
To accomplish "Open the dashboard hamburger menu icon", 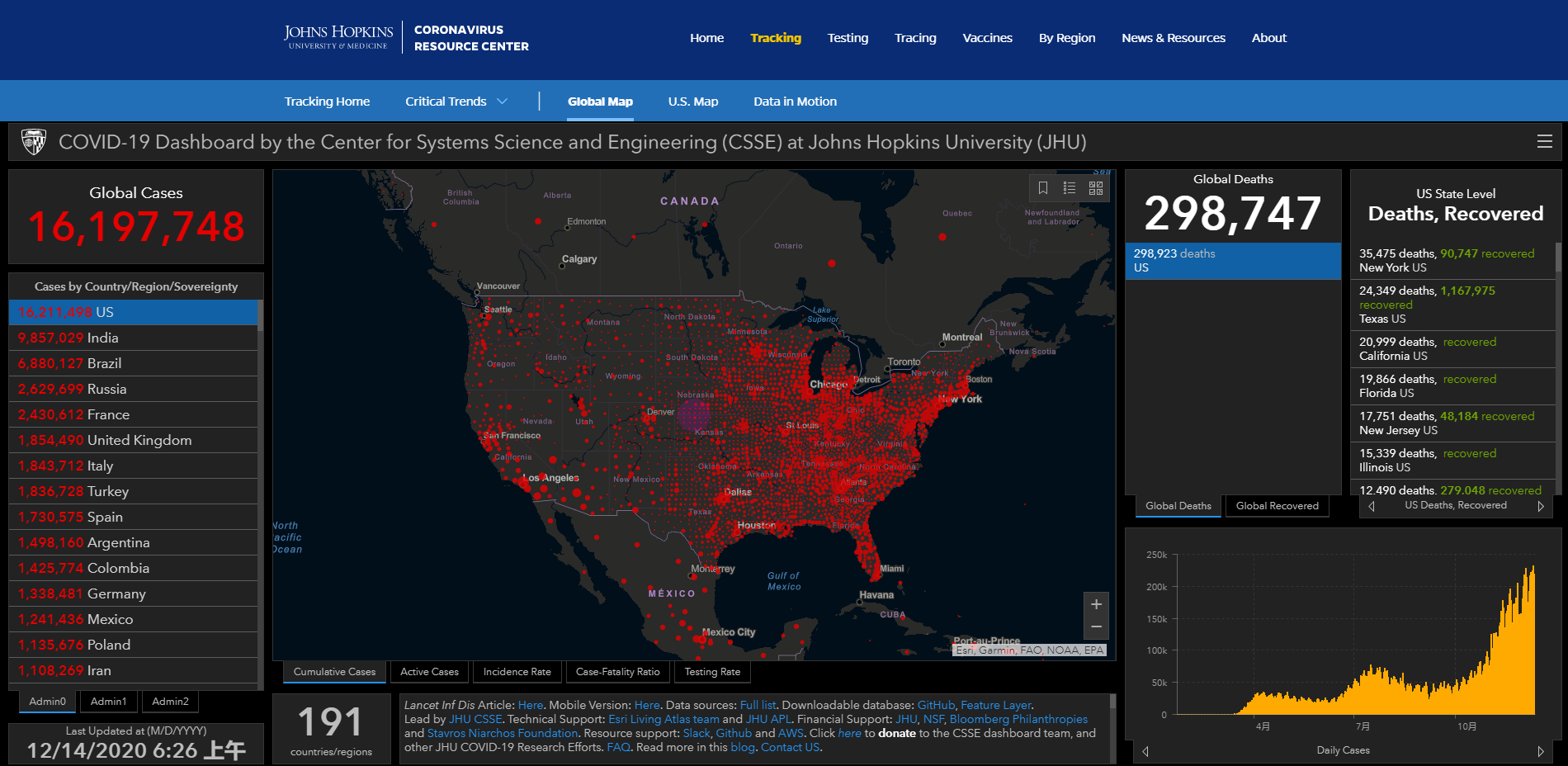I will (x=1544, y=142).
